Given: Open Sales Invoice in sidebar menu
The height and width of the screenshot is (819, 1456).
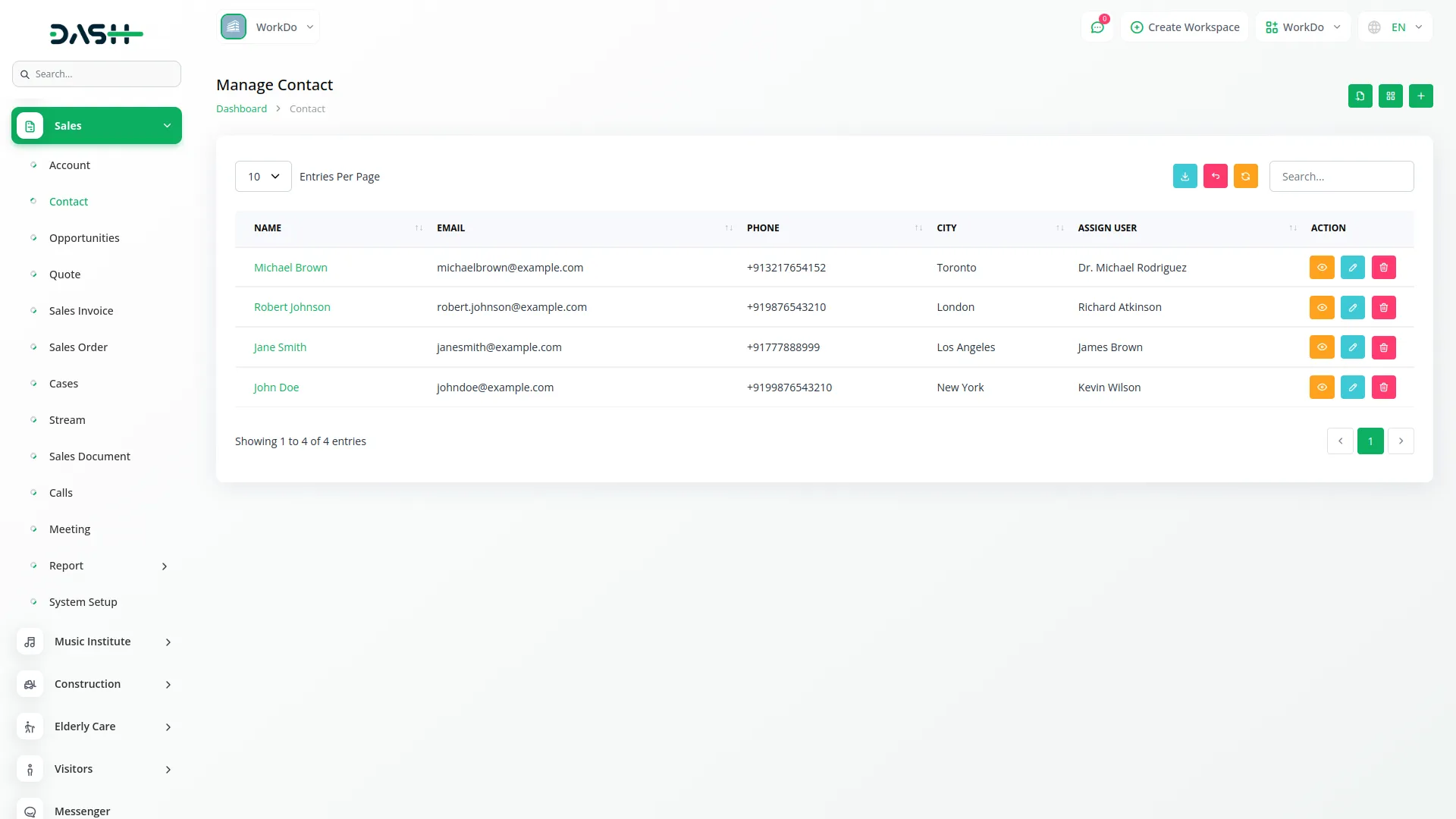Looking at the screenshot, I should [81, 311].
